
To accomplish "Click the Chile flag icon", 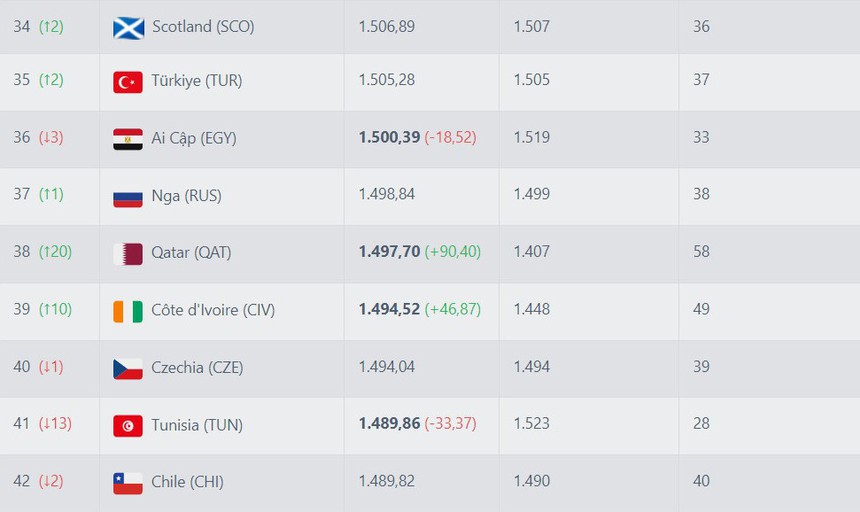I will tap(128, 483).
